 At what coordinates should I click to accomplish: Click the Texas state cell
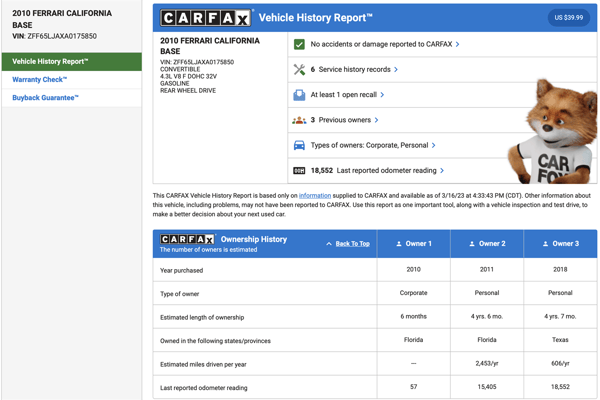click(x=560, y=340)
